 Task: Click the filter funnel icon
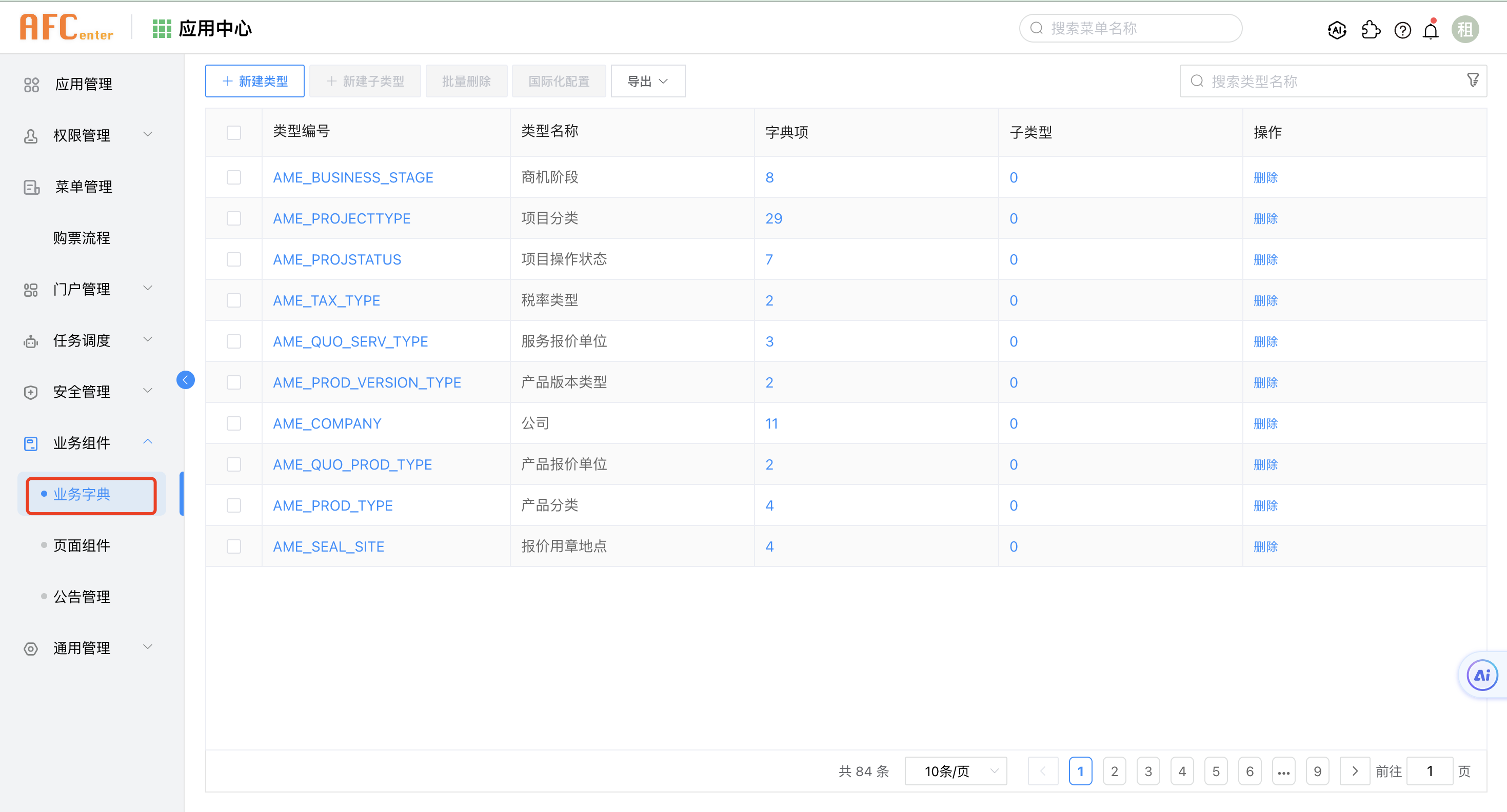pyautogui.click(x=1473, y=80)
